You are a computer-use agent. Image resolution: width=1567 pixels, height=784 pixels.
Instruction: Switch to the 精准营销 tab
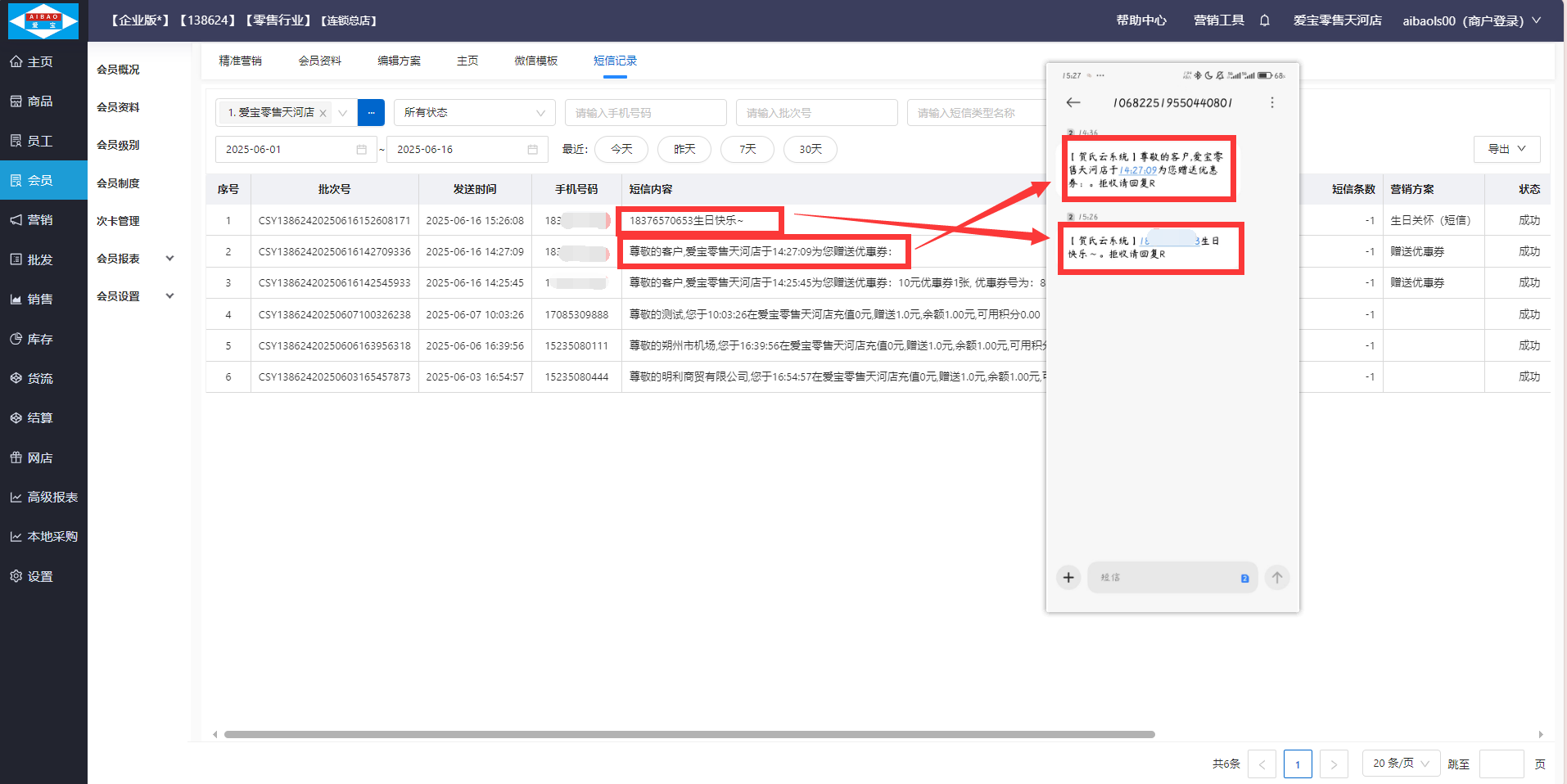(x=240, y=61)
